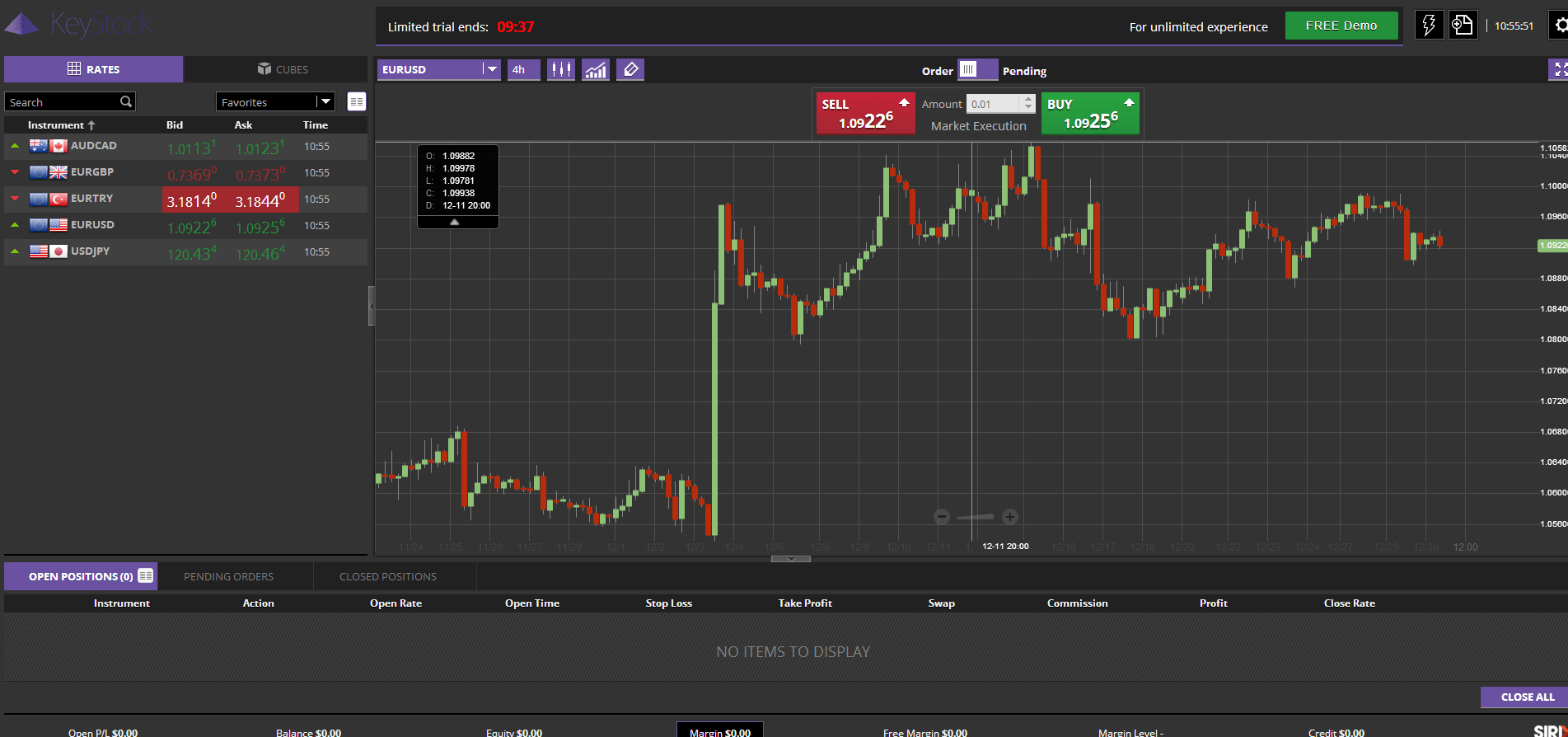Expand chart to fullscreen

1559,69
